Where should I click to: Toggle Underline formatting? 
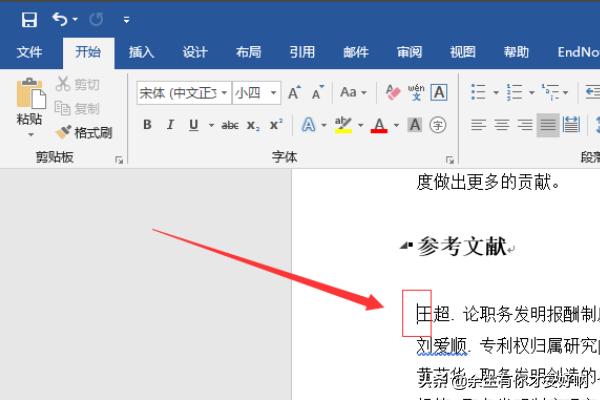194,125
